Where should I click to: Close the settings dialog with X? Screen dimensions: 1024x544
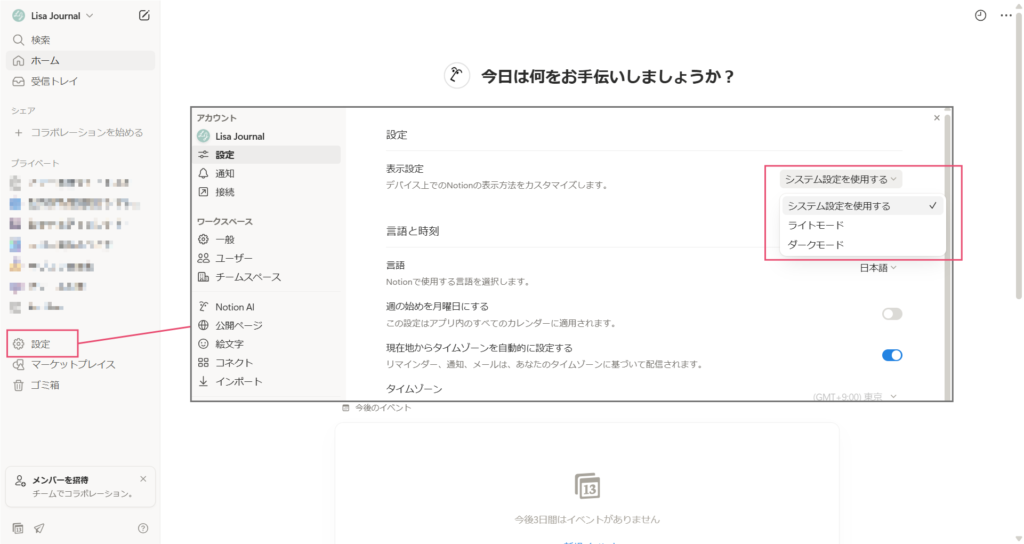[936, 118]
